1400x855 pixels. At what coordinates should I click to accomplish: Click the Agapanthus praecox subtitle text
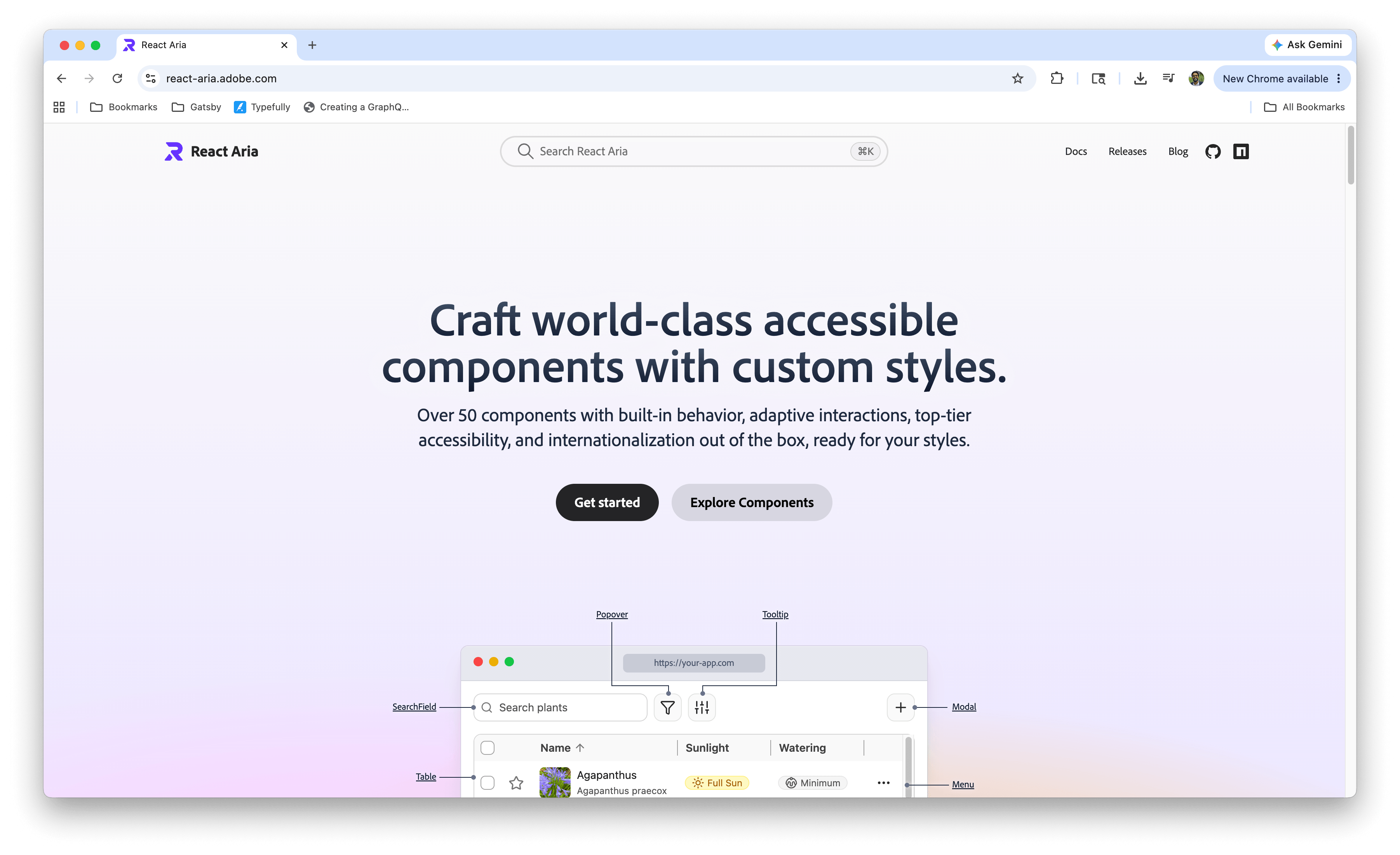pos(622,791)
